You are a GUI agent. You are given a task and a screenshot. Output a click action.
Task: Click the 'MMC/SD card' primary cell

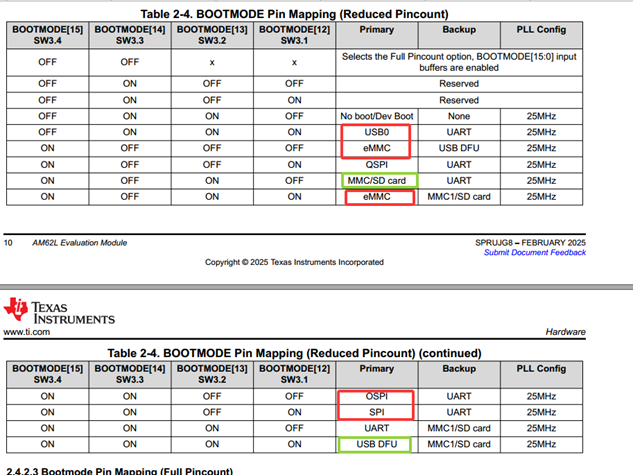[377, 180]
